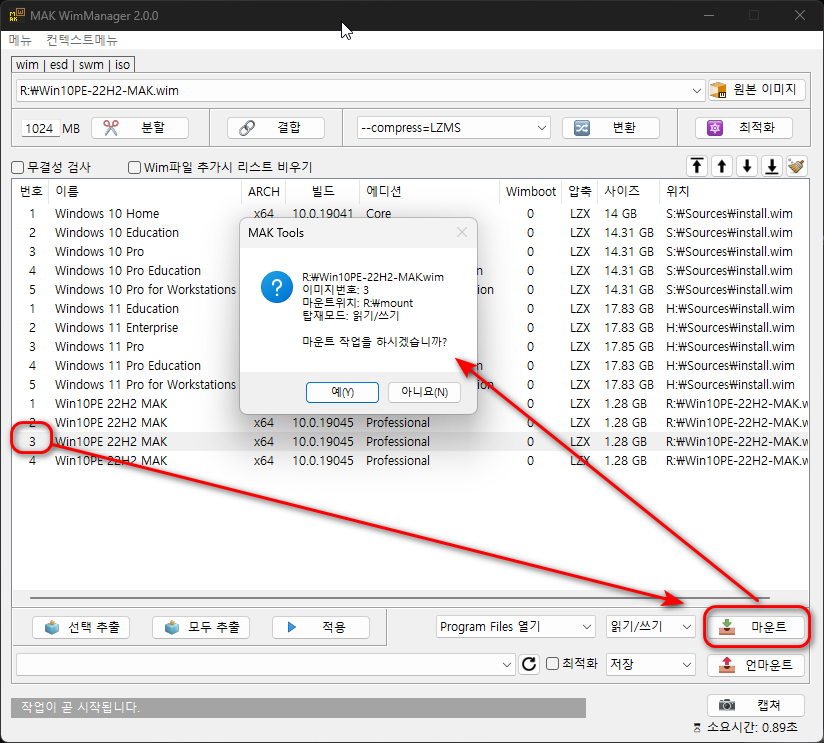Sort by the 에디션 column header
The image size is (824, 743).
(x=429, y=191)
